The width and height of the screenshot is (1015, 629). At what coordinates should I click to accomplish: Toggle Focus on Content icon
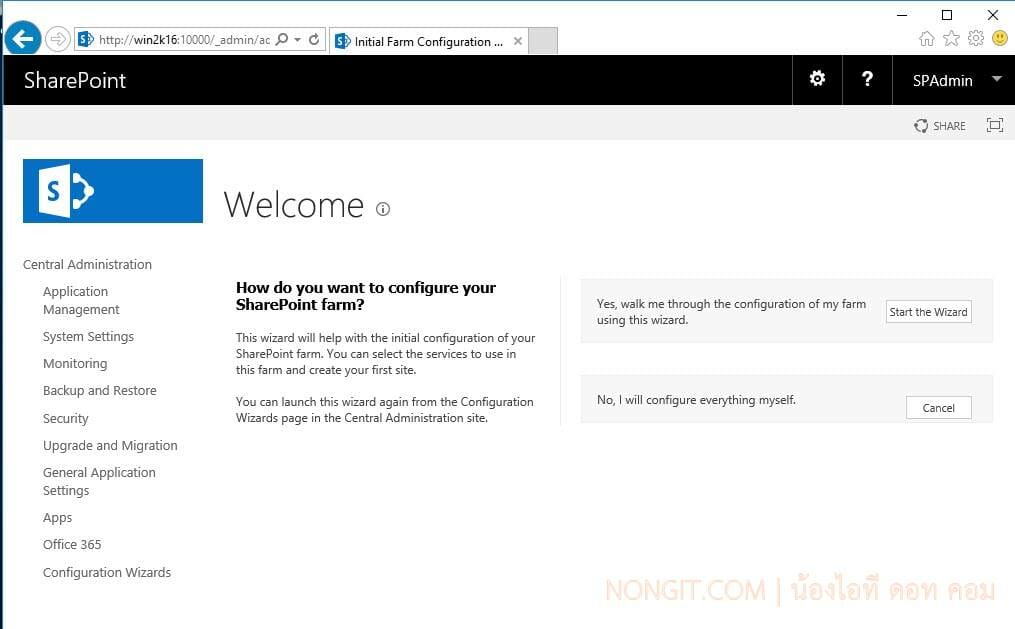pos(995,125)
